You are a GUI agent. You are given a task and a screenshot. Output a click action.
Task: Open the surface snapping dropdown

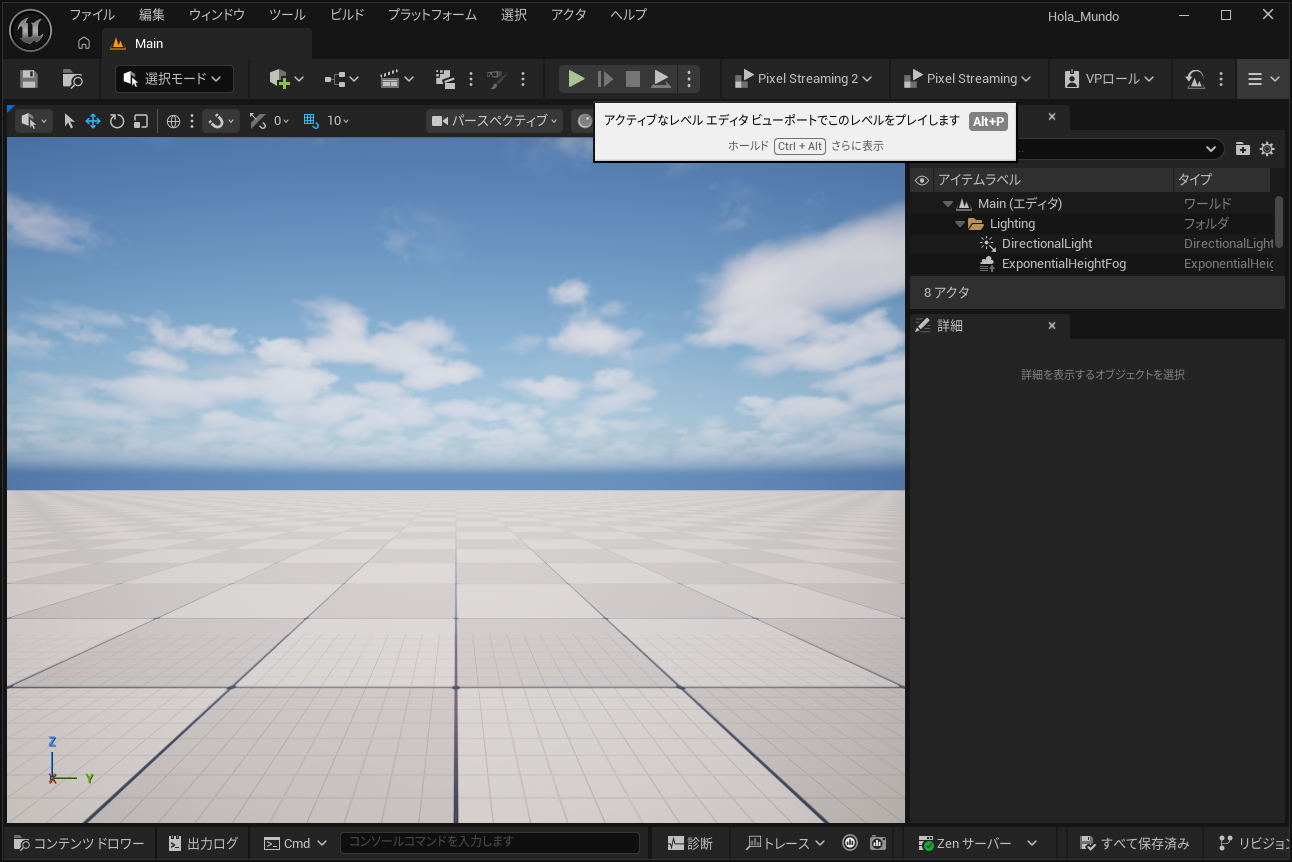[x=220, y=121]
